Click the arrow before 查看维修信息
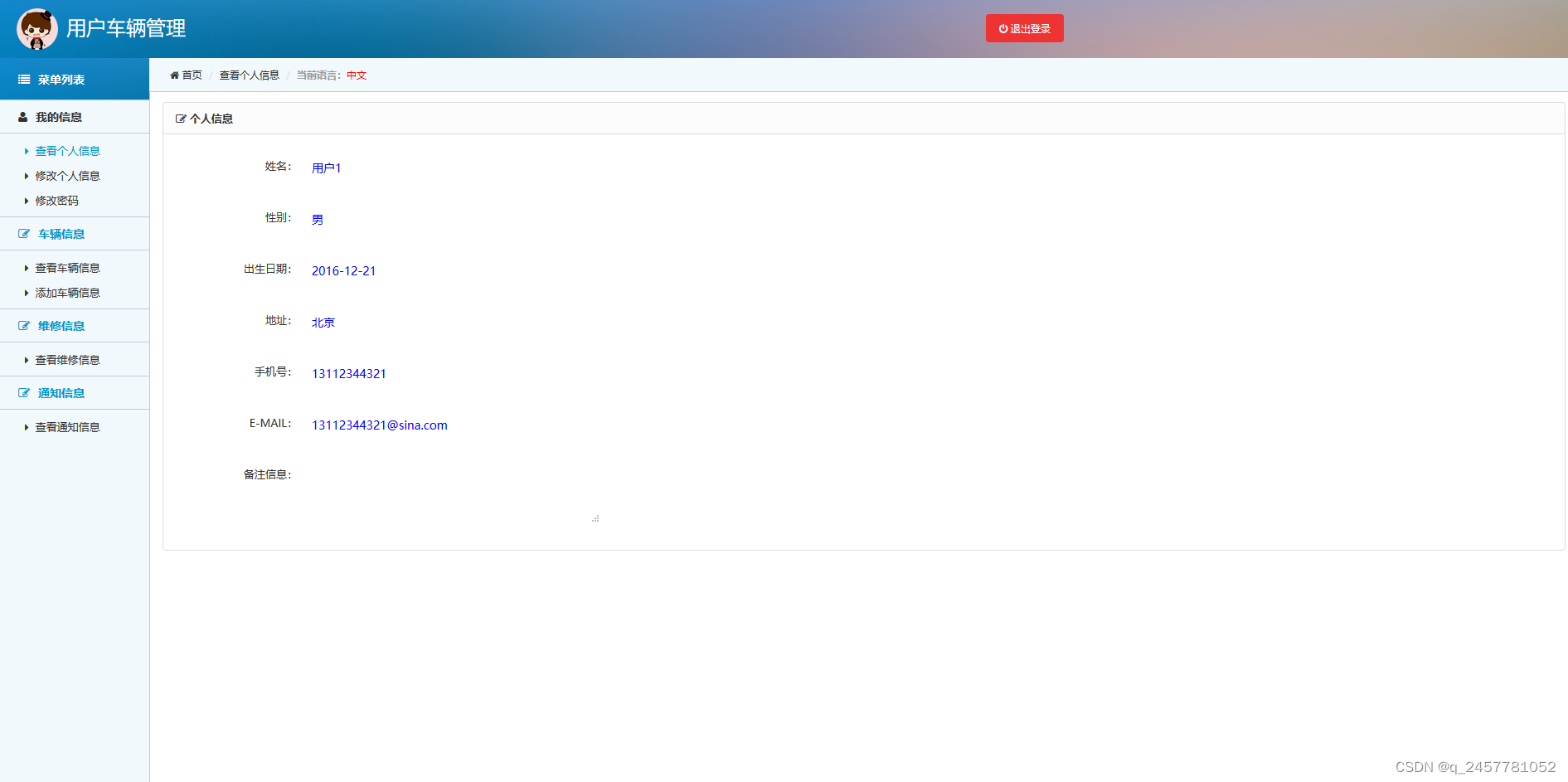This screenshot has width=1568, height=782. click(x=27, y=360)
